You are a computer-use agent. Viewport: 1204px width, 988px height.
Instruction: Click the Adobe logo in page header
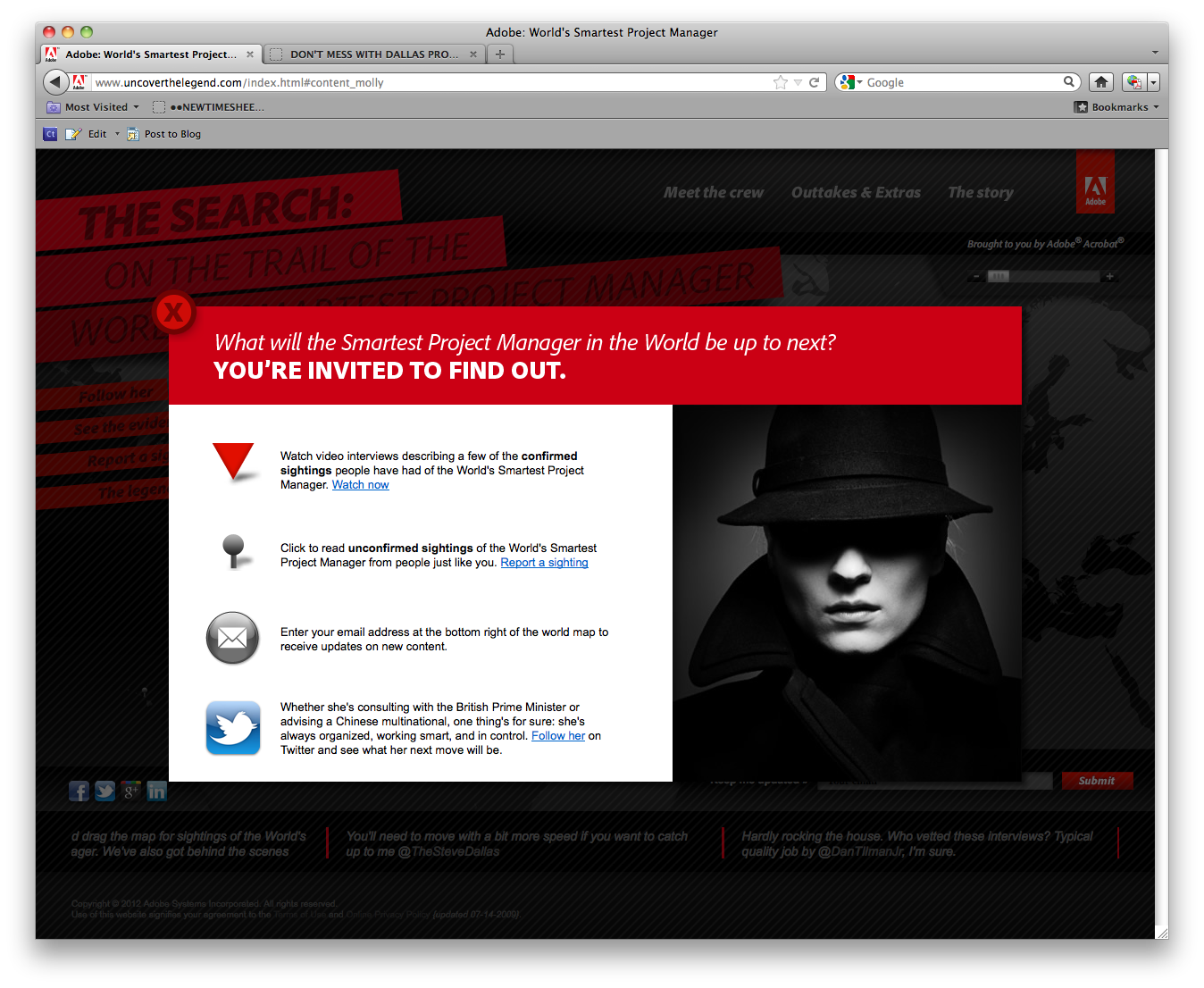click(x=1095, y=182)
